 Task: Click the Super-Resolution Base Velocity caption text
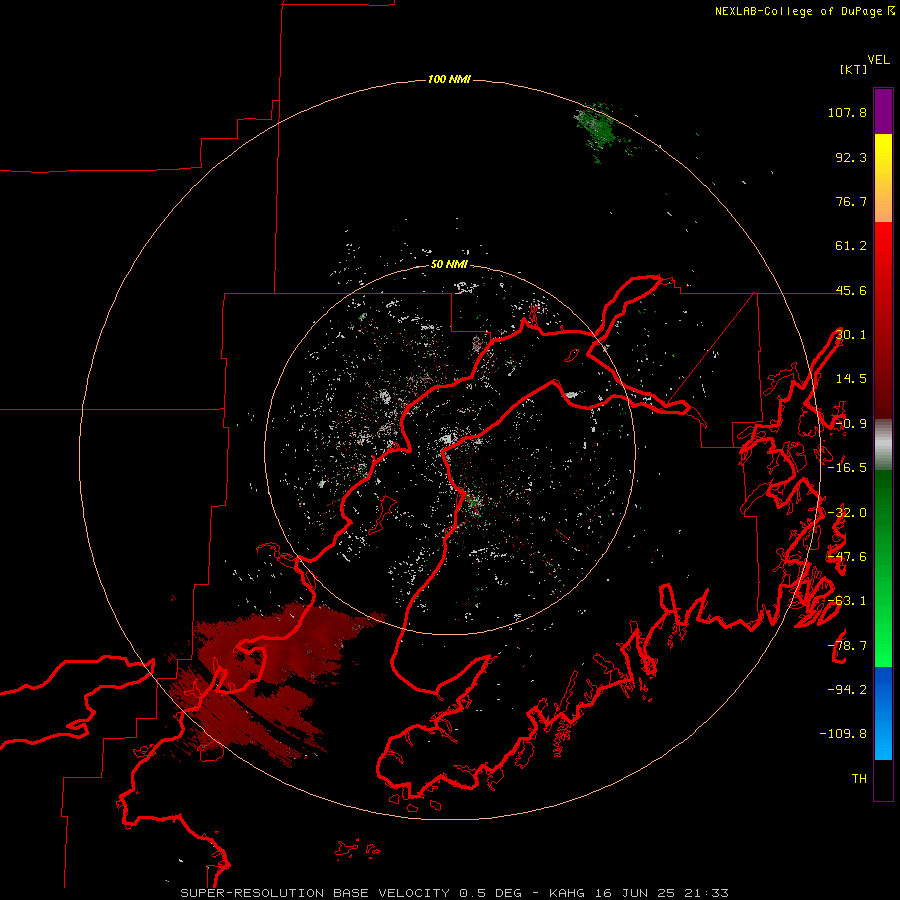tap(455, 893)
